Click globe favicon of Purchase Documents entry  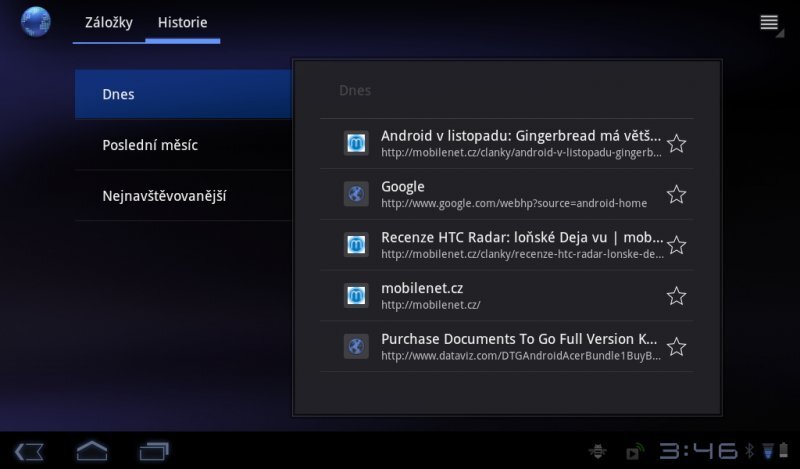[x=356, y=347]
